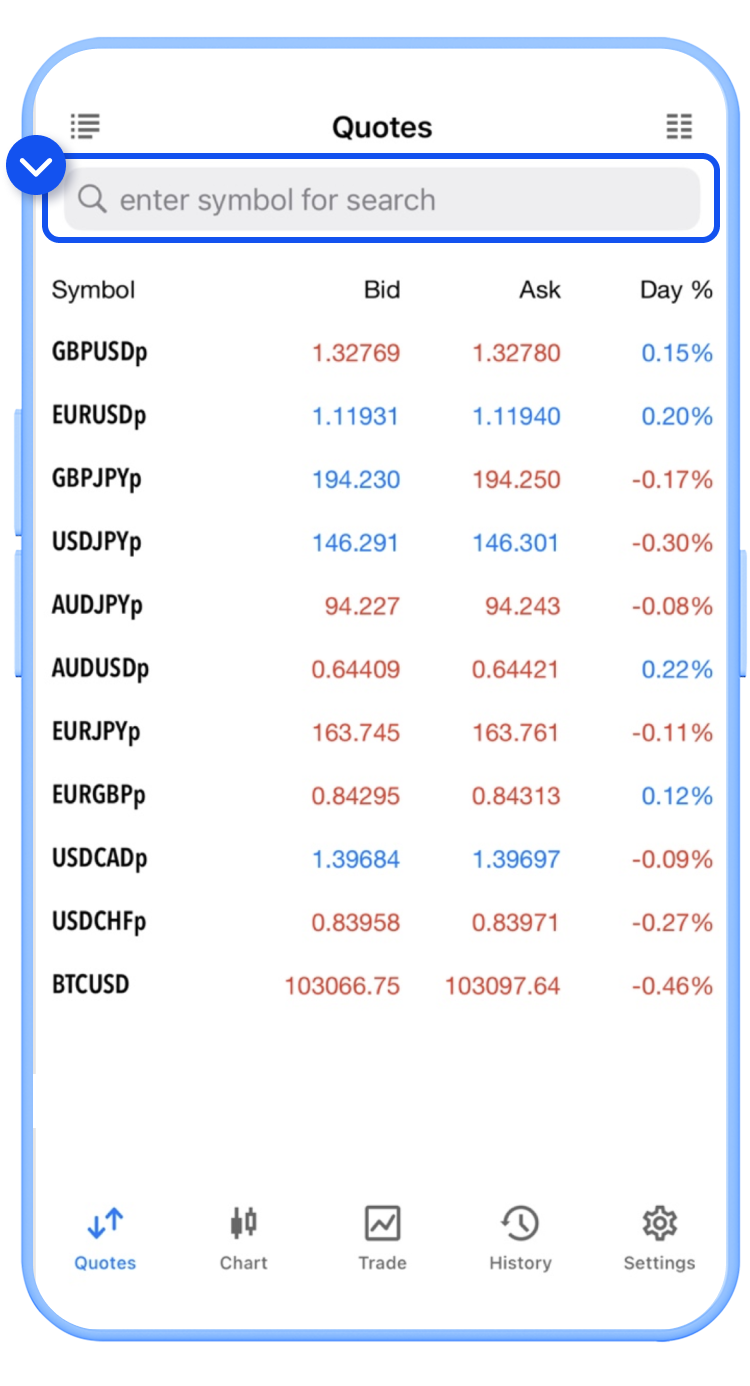Expand the blue chevron-down circle
The image size is (750, 1386).
pyautogui.click(x=35, y=167)
